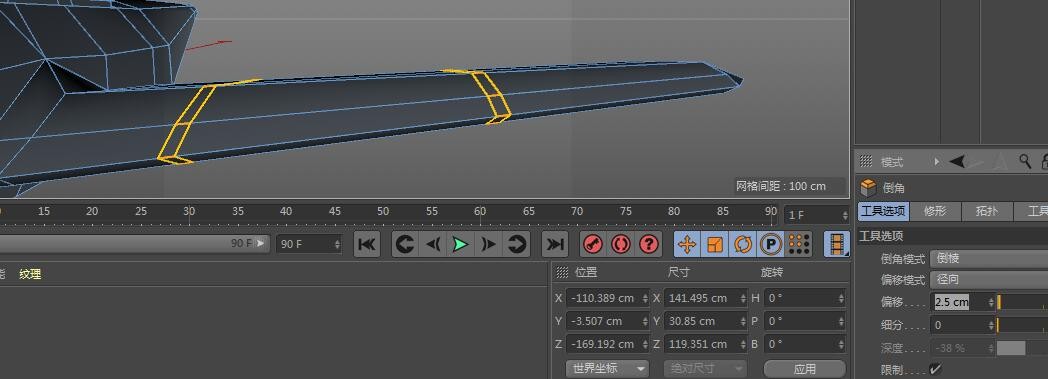Screen dimensions: 1048x379
Task: Click the red record keyframe icon
Action: point(591,245)
